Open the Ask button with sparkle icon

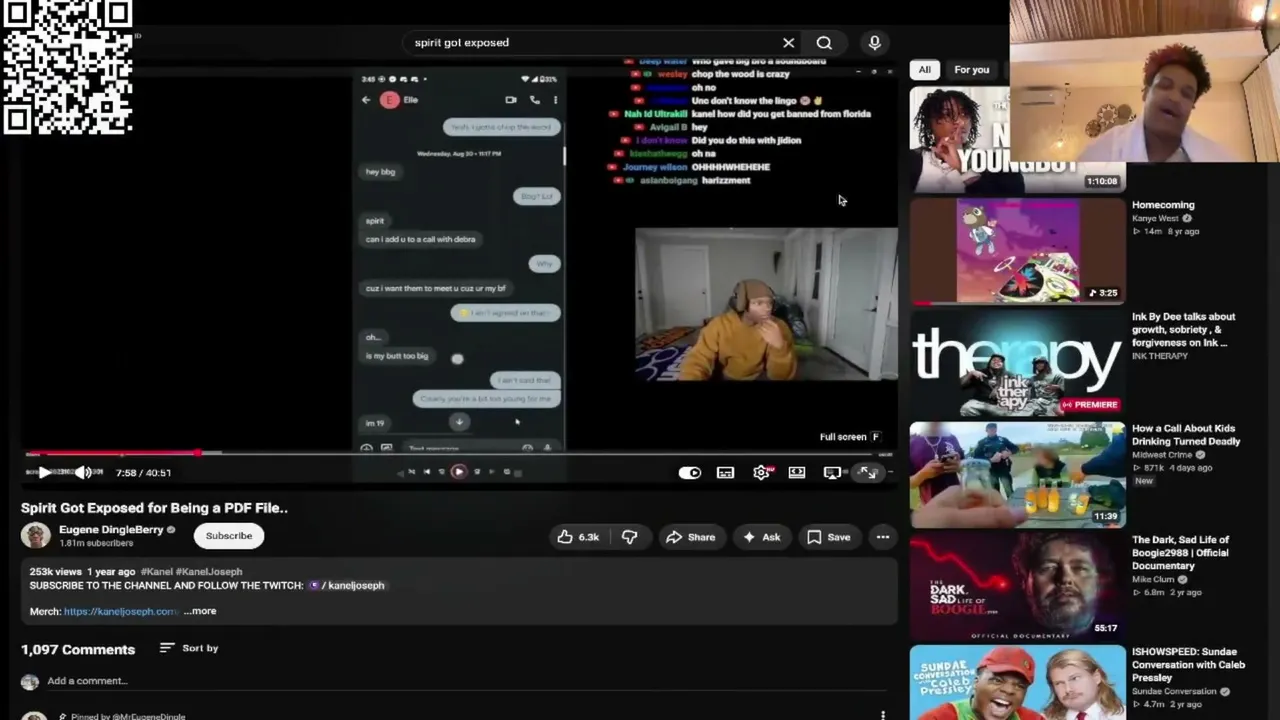[x=761, y=537]
